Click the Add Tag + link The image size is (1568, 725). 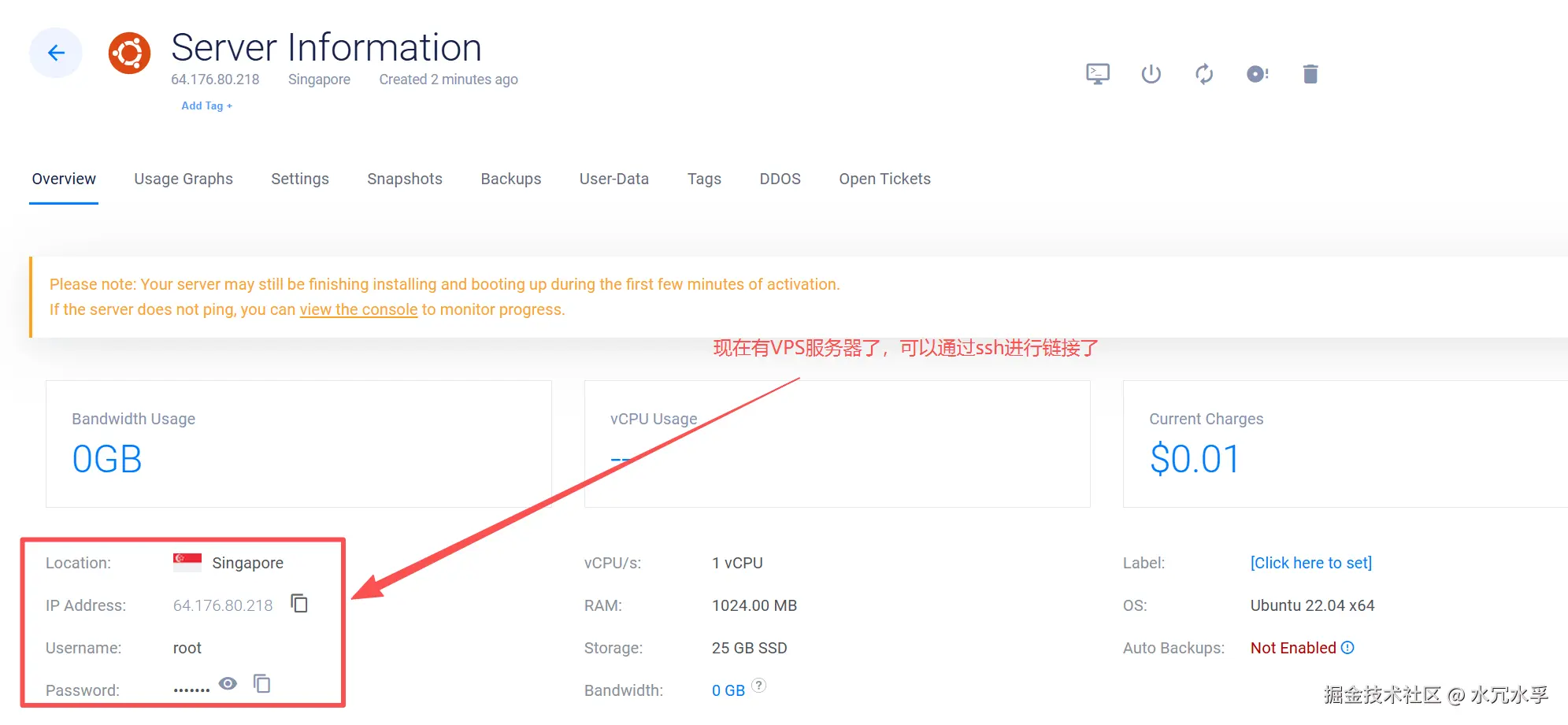pos(207,105)
